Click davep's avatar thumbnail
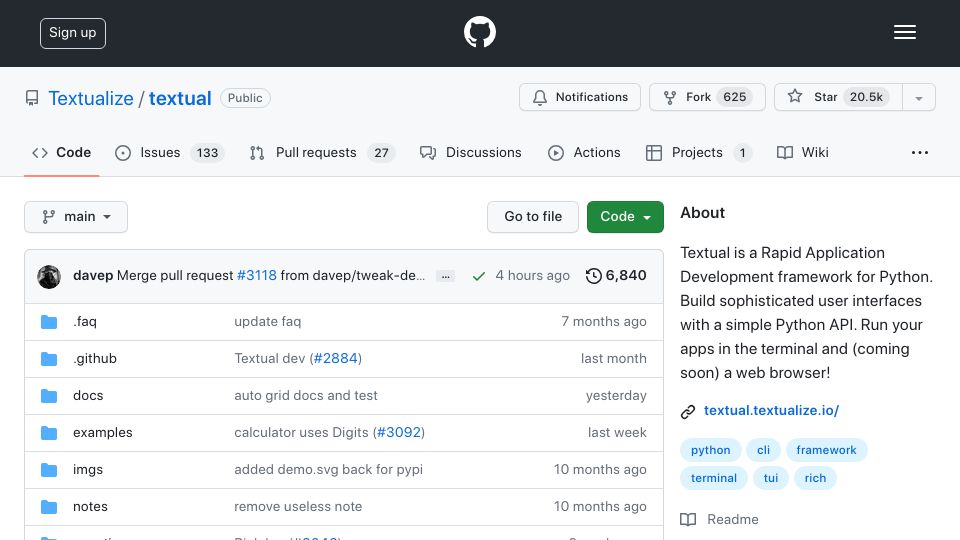The height and width of the screenshot is (540, 960). (49, 277)
